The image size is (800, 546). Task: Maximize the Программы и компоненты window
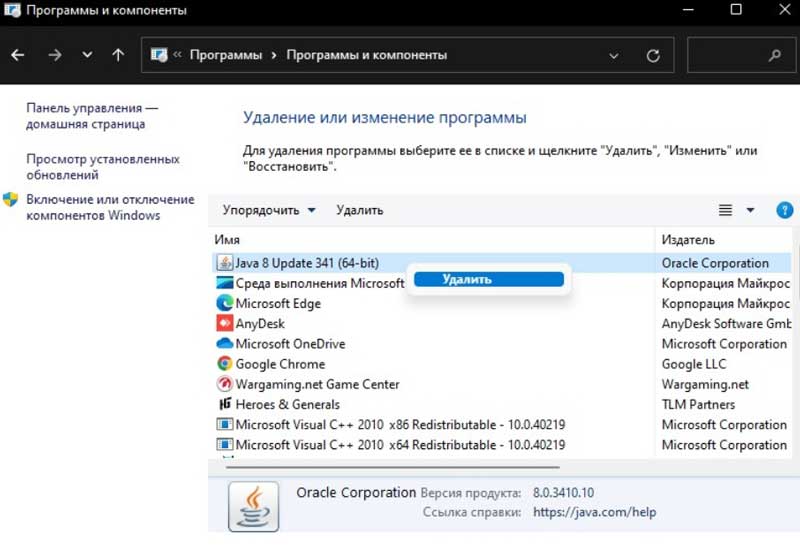736,9
